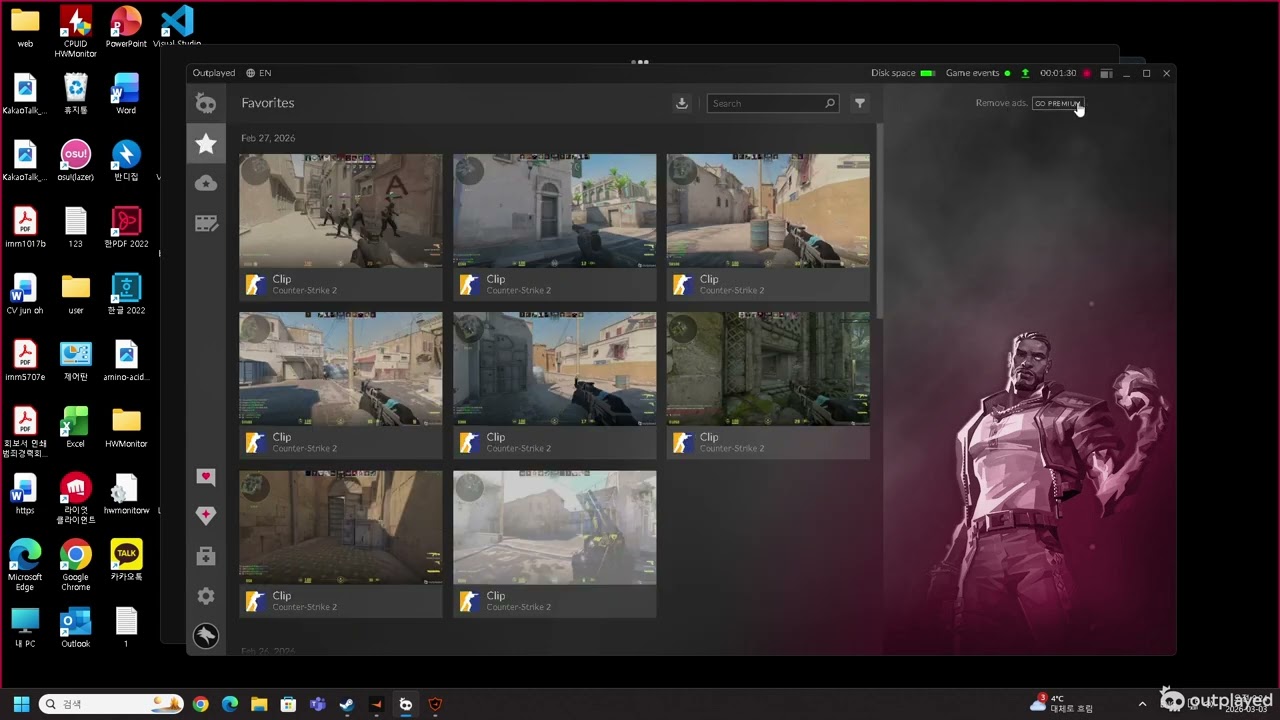Show hidden system tray icons chevron
Image resolution: width=1280 pixels, height=720 pixels.
pyautogui.click(x=1142, y=704)
